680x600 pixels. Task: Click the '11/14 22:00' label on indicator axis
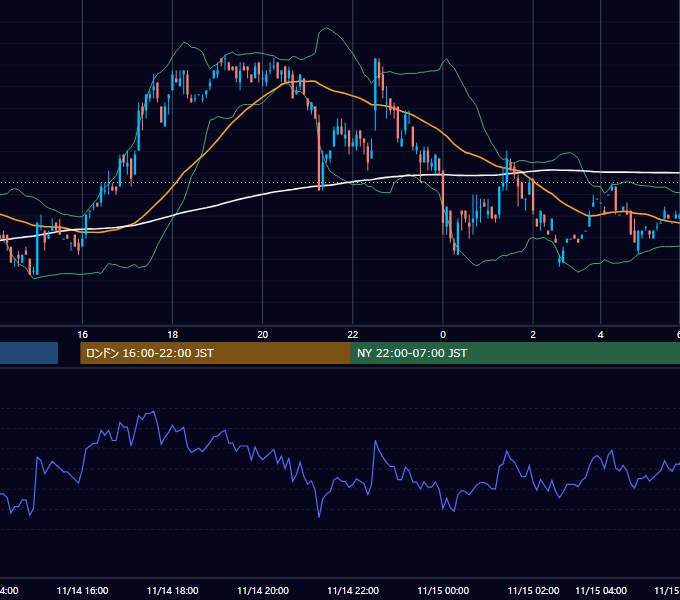tap(353, 590)
